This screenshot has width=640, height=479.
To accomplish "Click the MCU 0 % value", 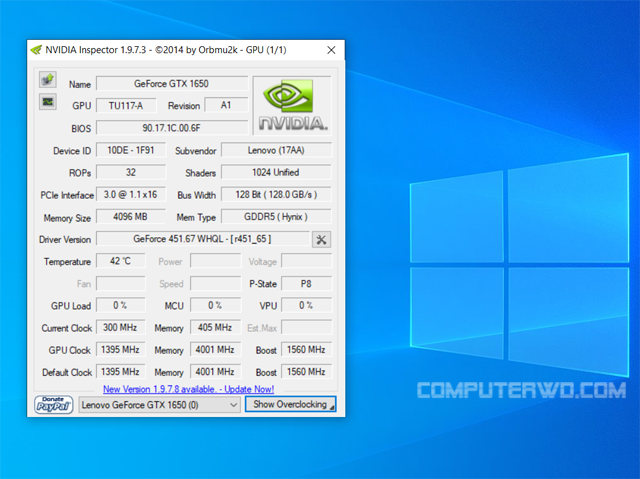I will pos(216,305).
